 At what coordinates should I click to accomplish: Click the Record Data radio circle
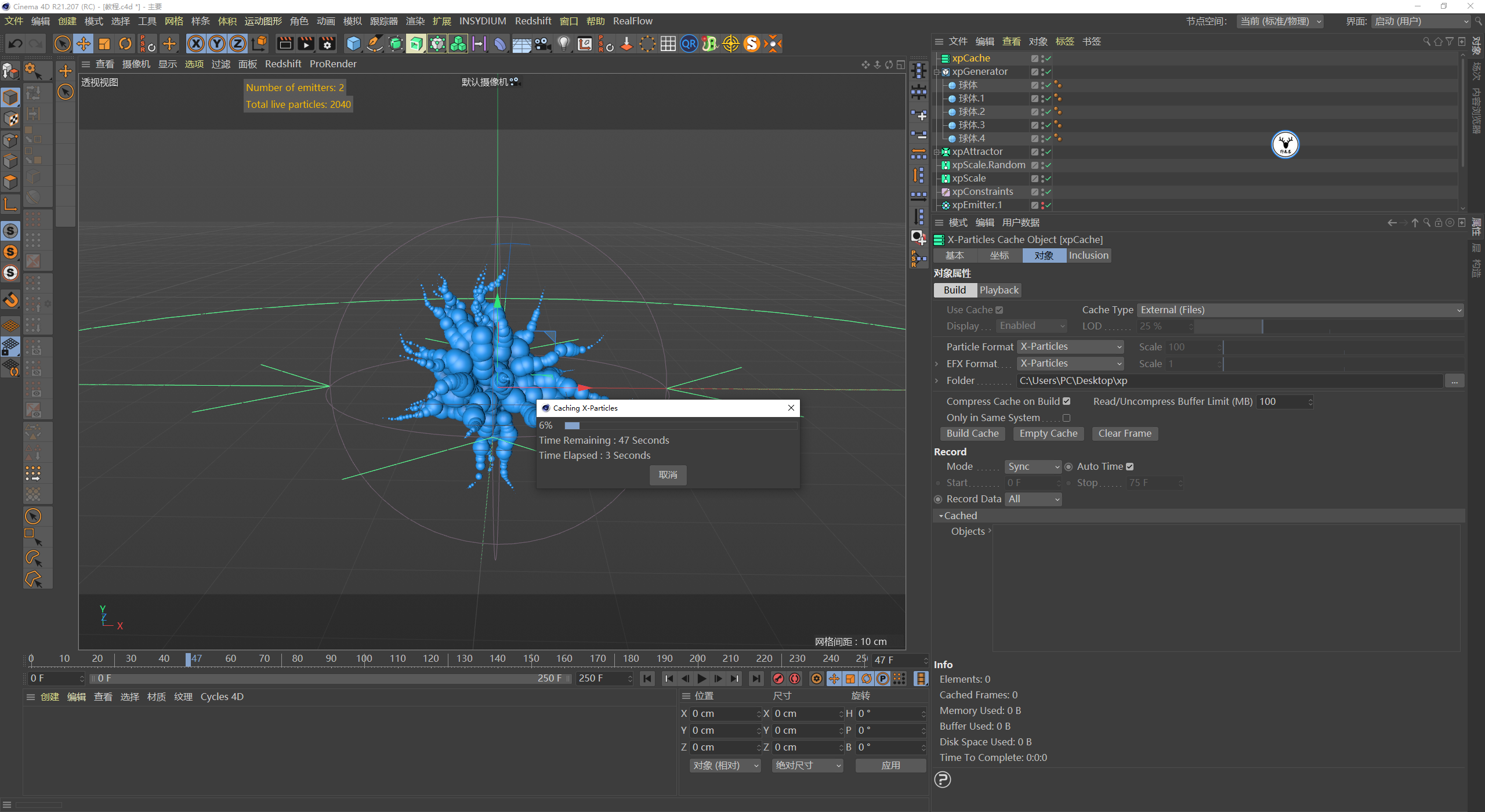point(938,499)
